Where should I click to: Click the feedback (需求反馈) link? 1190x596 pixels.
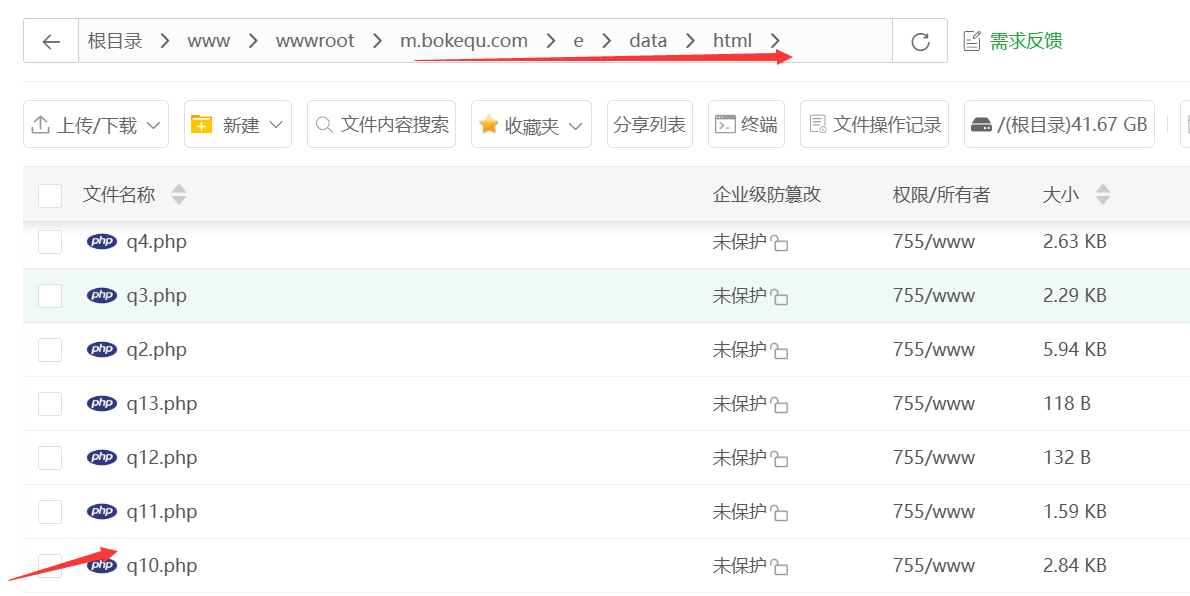click(x=1011, y=41)
